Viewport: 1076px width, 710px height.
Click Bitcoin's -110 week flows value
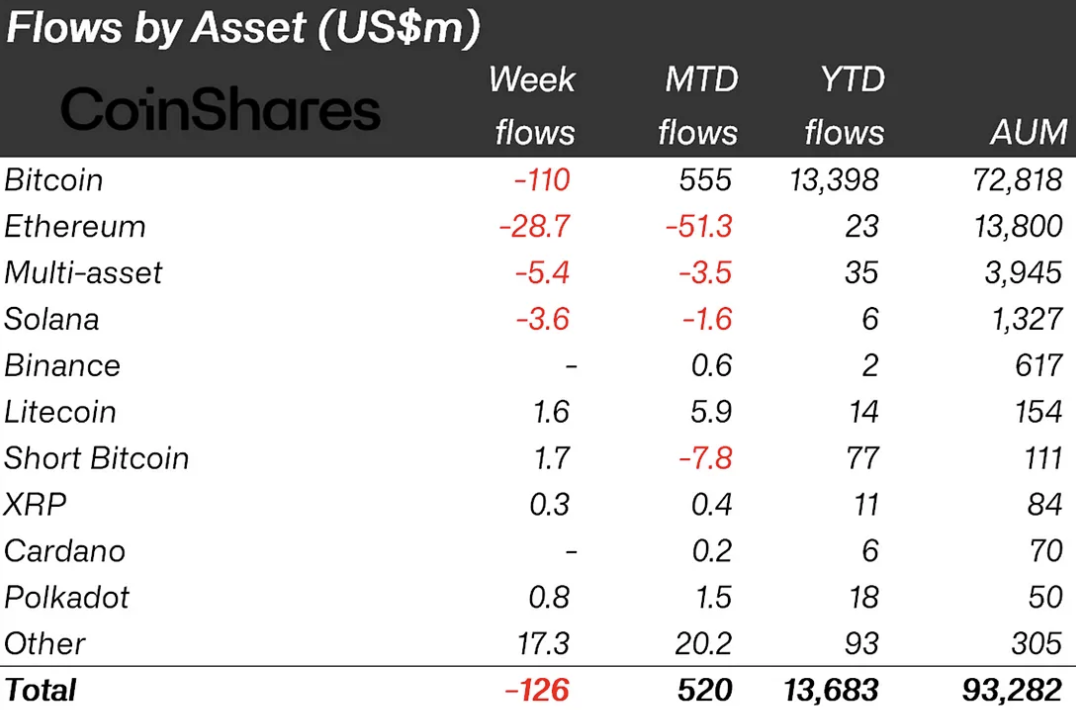(x=541, y=180)
